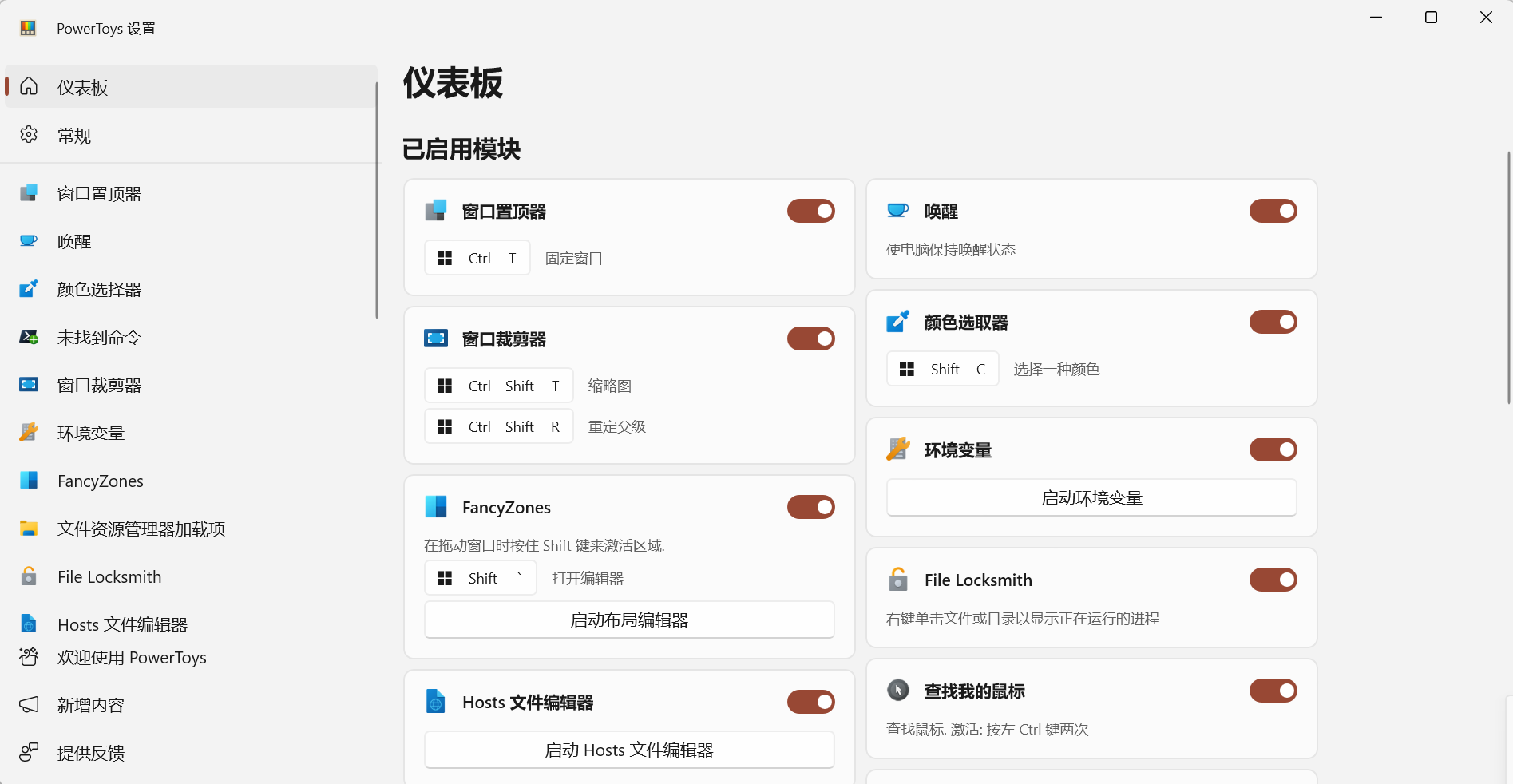Turn off the File Locksmith toggle
Viewport: 1513px width, 784px height.
(x=1273, y=580)
